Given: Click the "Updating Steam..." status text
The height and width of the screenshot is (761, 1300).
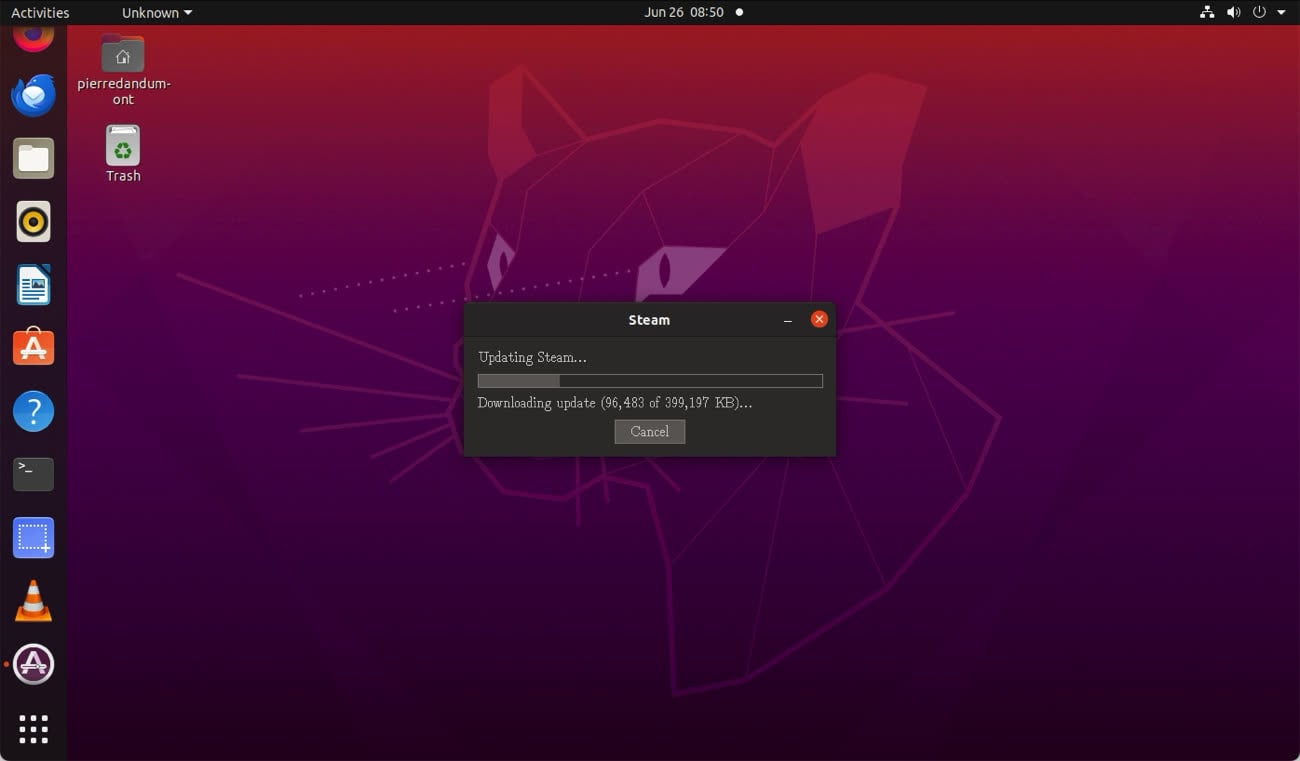Looking at the screenshot, I should (532, 357).
